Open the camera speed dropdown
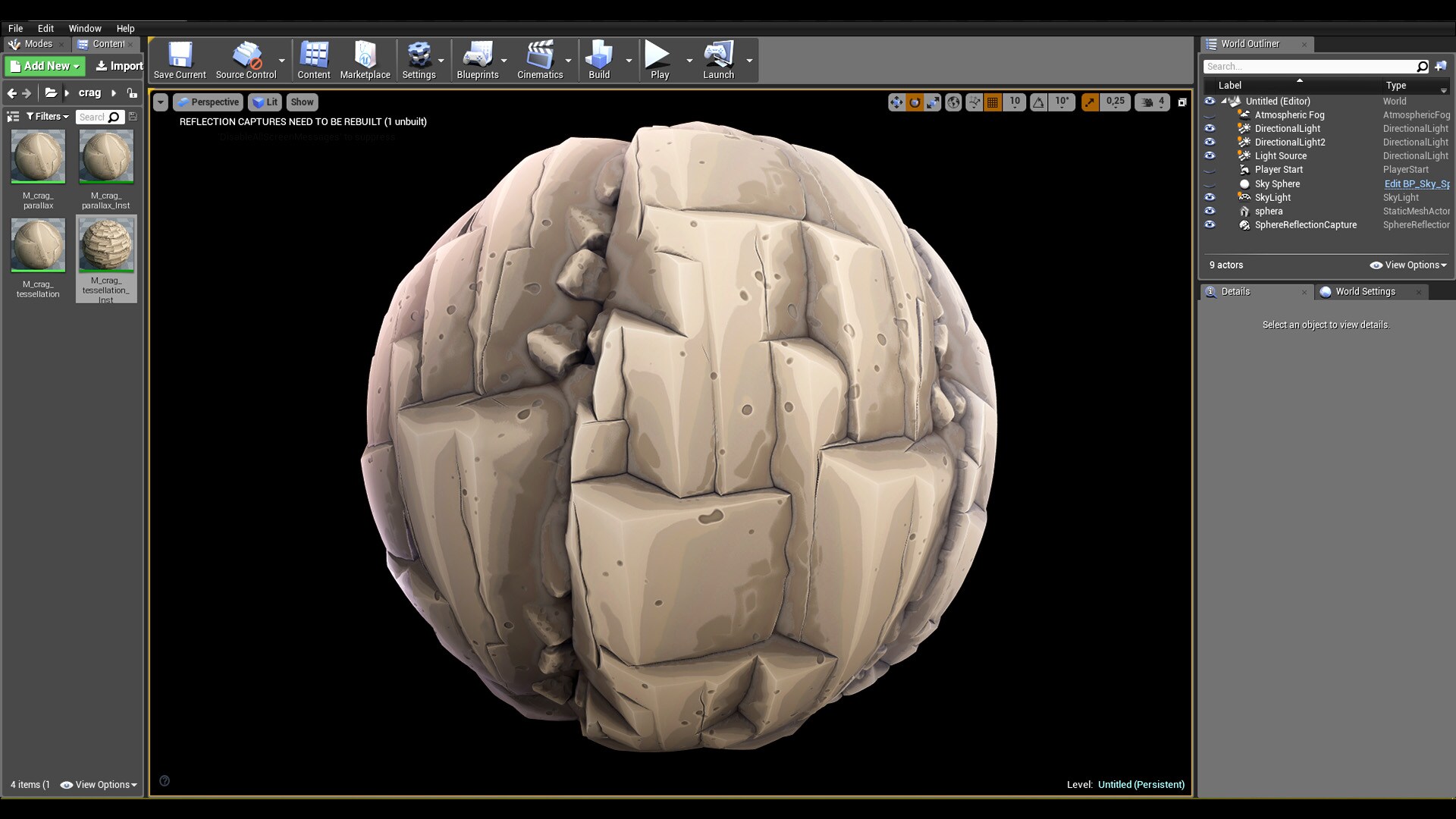Image resolution: width=1456 pixels, height=819 pixels. 1152,102
